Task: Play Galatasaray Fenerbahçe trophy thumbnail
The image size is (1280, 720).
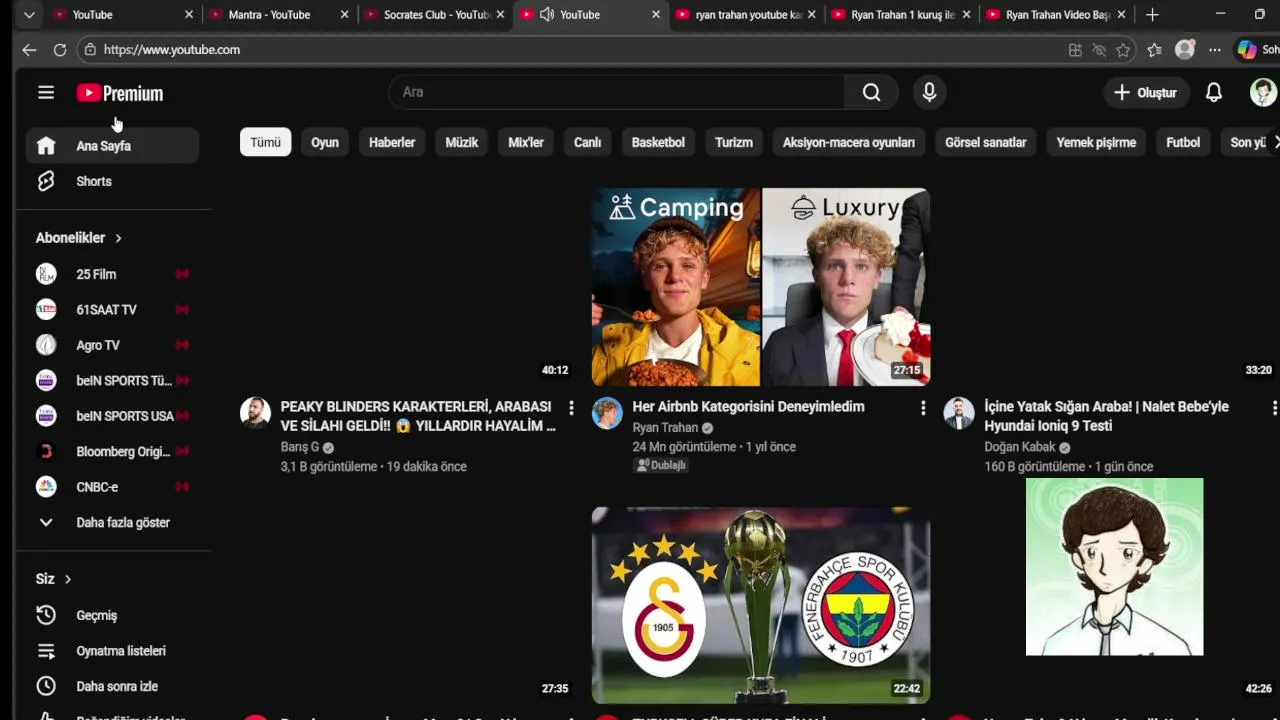Action: click(761, 605)
